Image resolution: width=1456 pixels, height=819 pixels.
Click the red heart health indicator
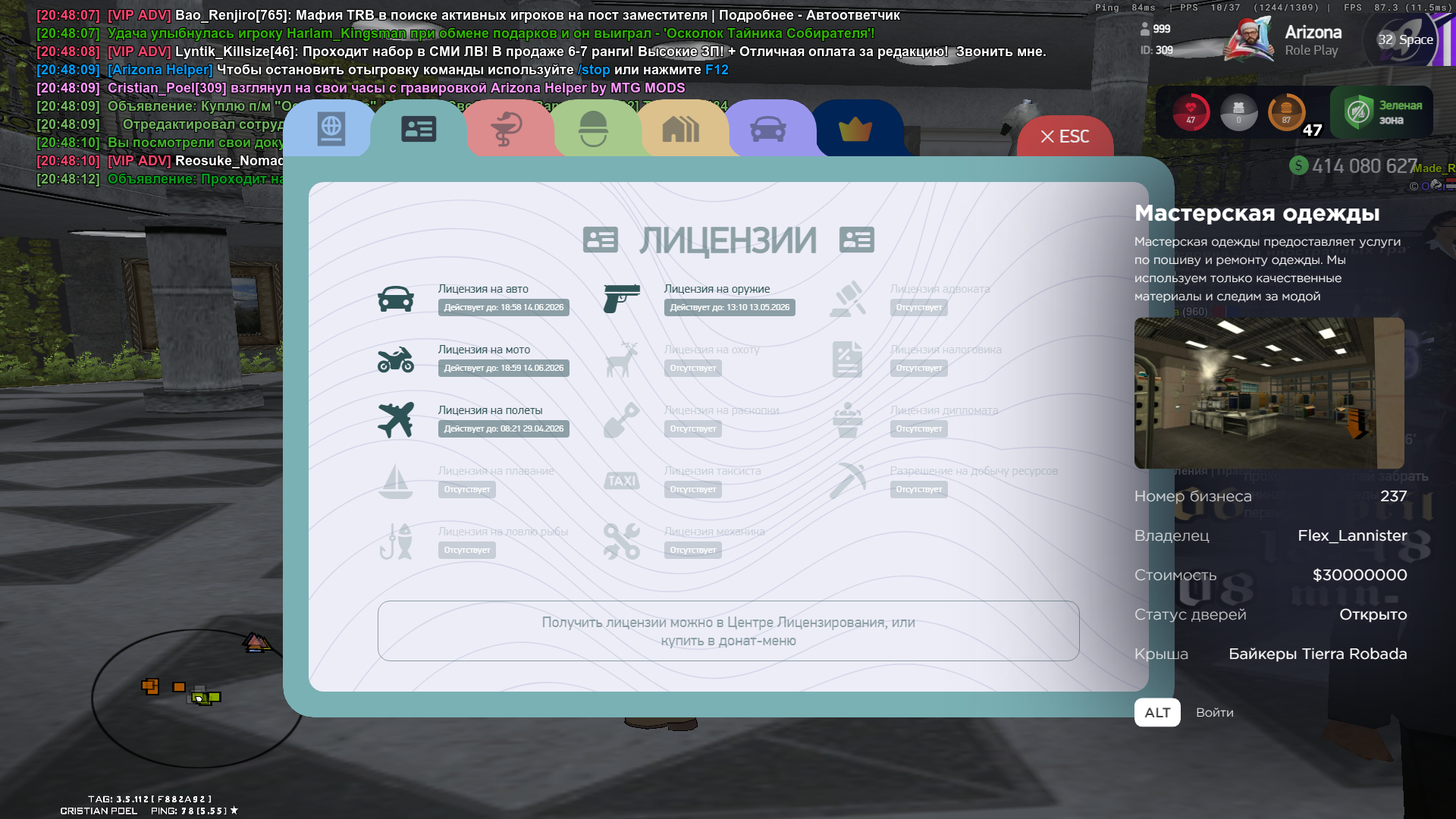click(x=1191, y=112)
